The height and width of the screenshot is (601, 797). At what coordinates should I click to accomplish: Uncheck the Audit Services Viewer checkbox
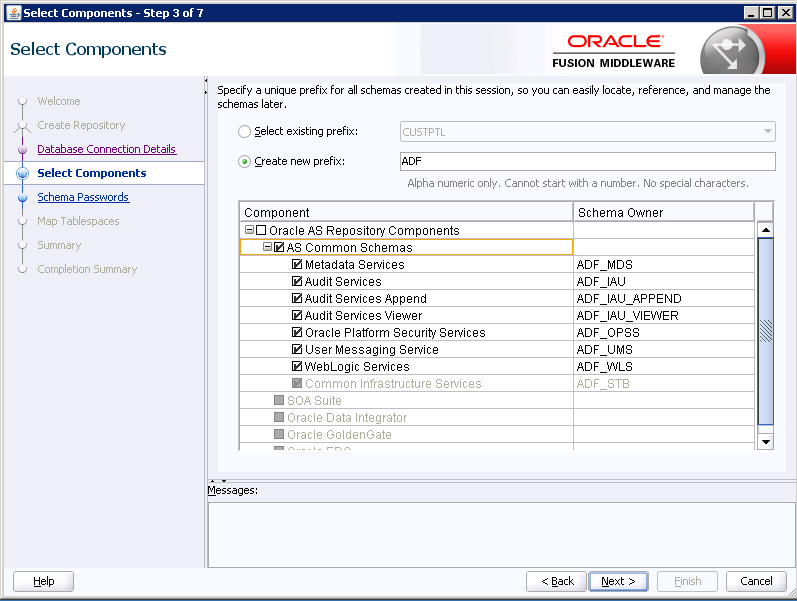coord(297,315)
